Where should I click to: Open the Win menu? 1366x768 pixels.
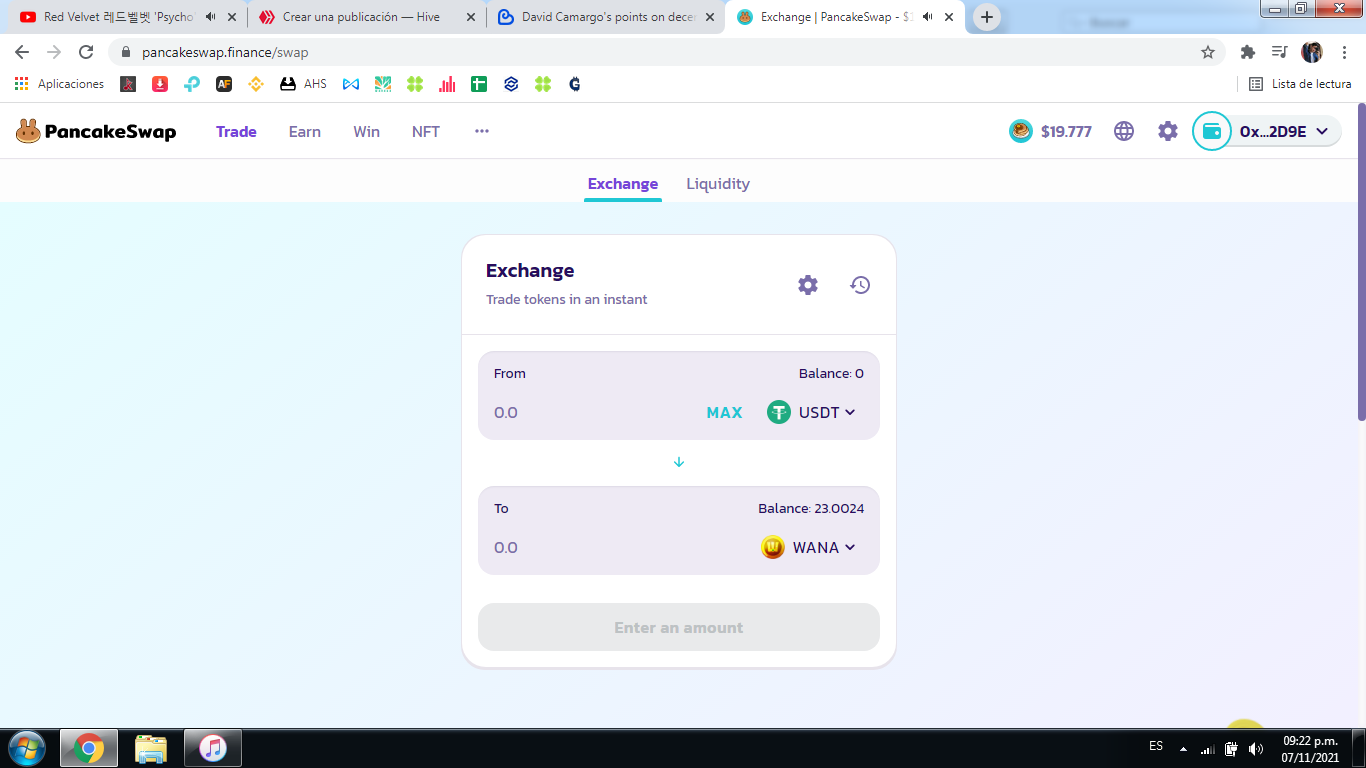tap(367, 131)
